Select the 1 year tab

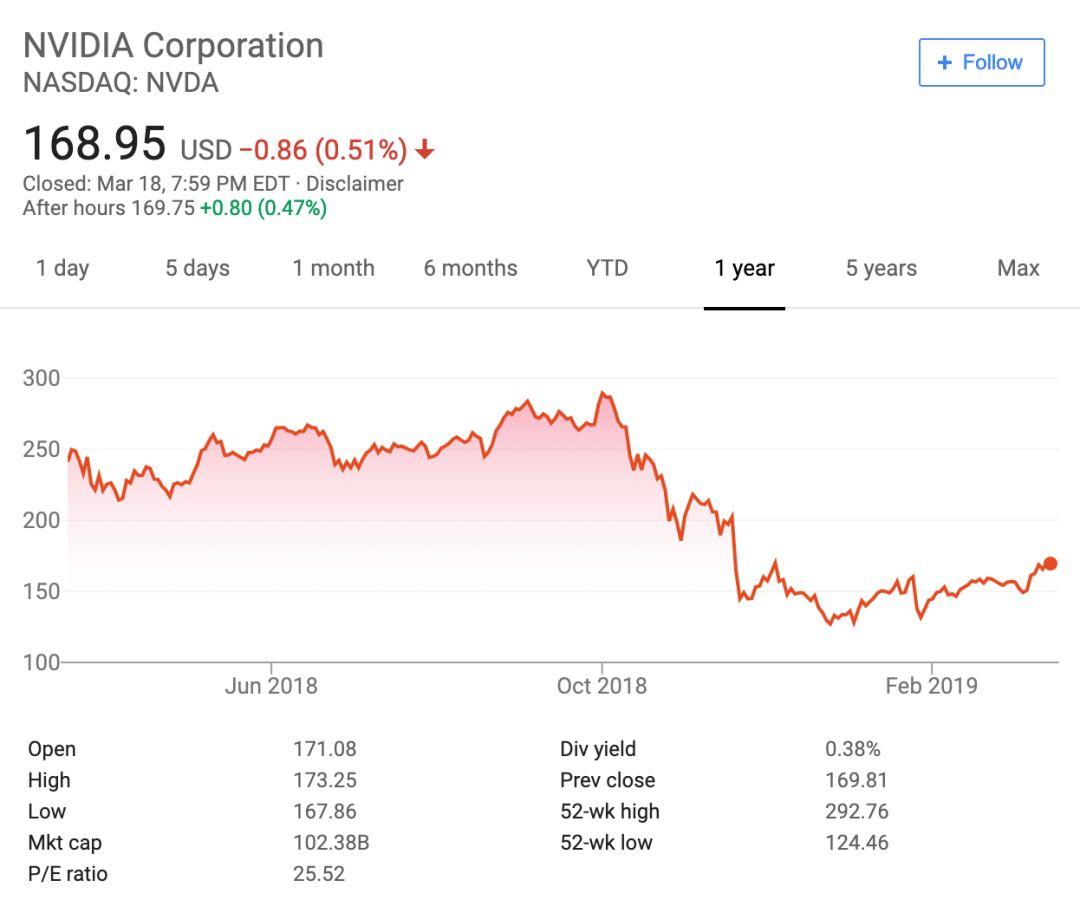point(745,268)
